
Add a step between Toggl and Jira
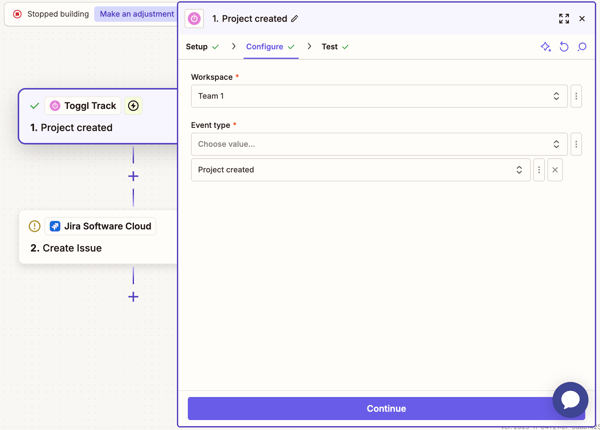(x=133, y=176)
